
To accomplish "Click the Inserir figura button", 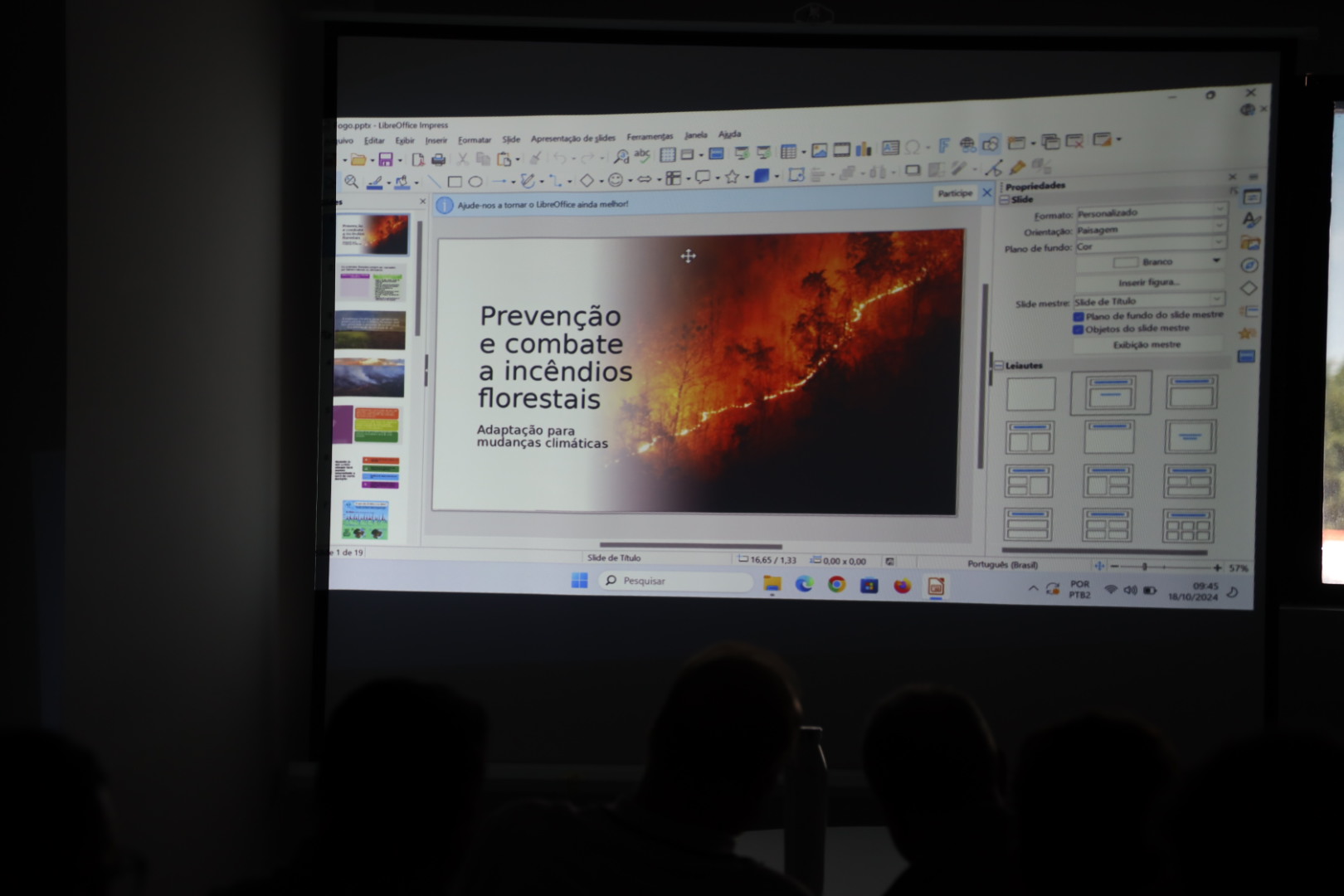I will click(x=1148, y=282).
